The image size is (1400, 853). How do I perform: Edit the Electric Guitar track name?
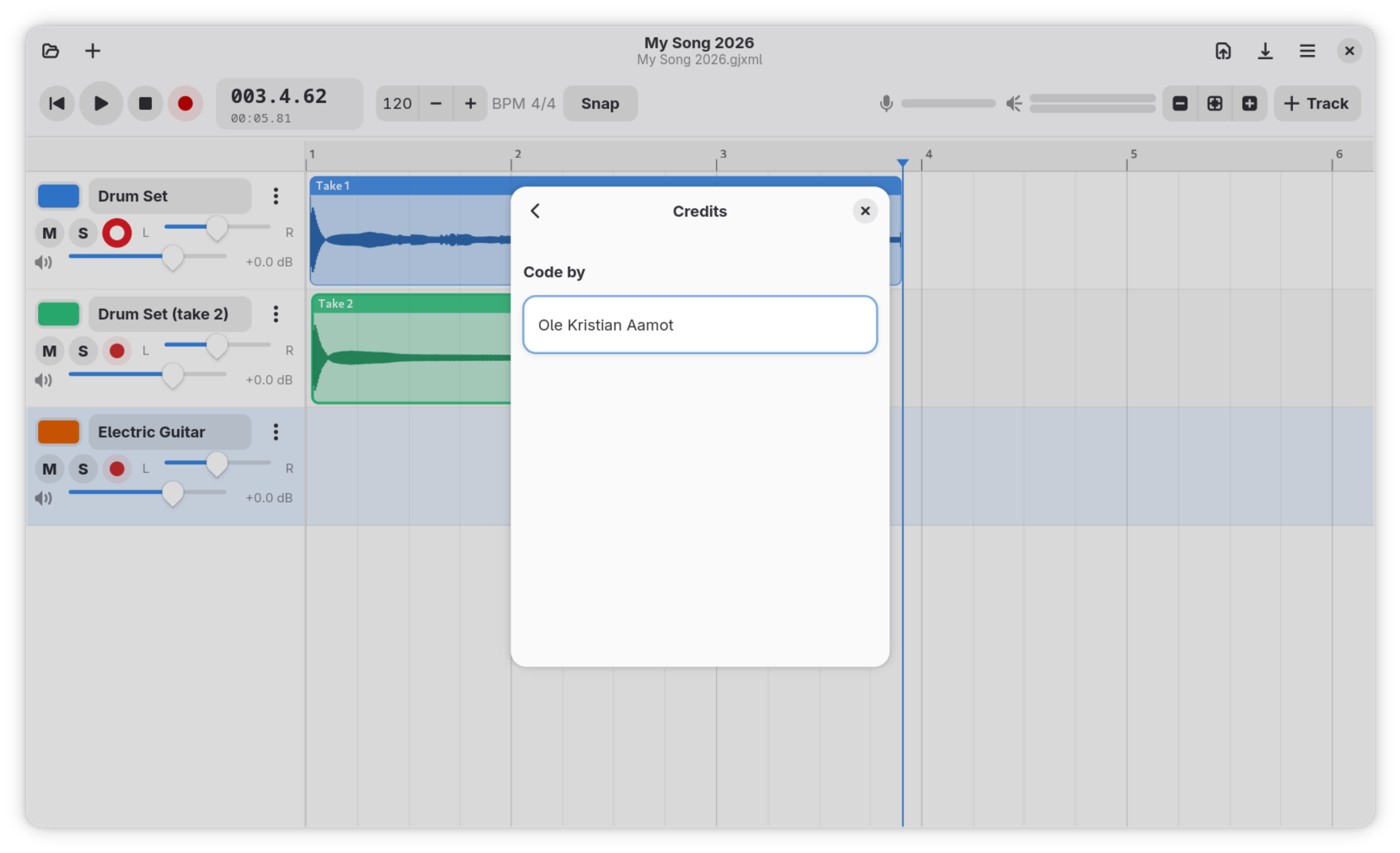pos(170,432)
